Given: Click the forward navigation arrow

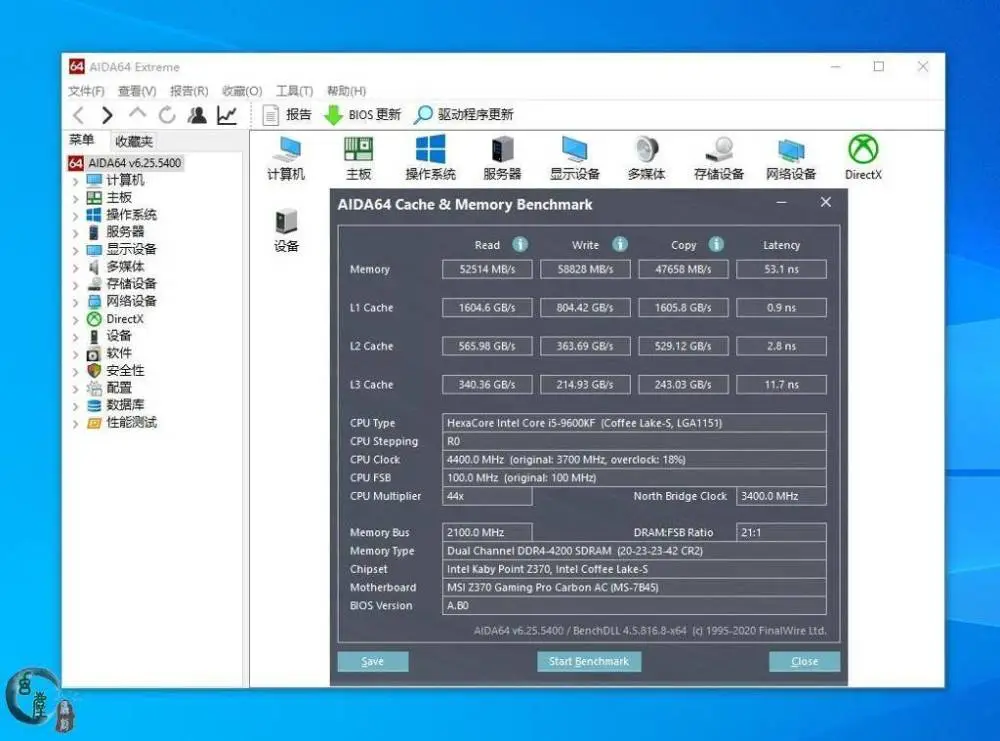Looking at the screenshot, I should pyautogui.click(x=107, y=115).
